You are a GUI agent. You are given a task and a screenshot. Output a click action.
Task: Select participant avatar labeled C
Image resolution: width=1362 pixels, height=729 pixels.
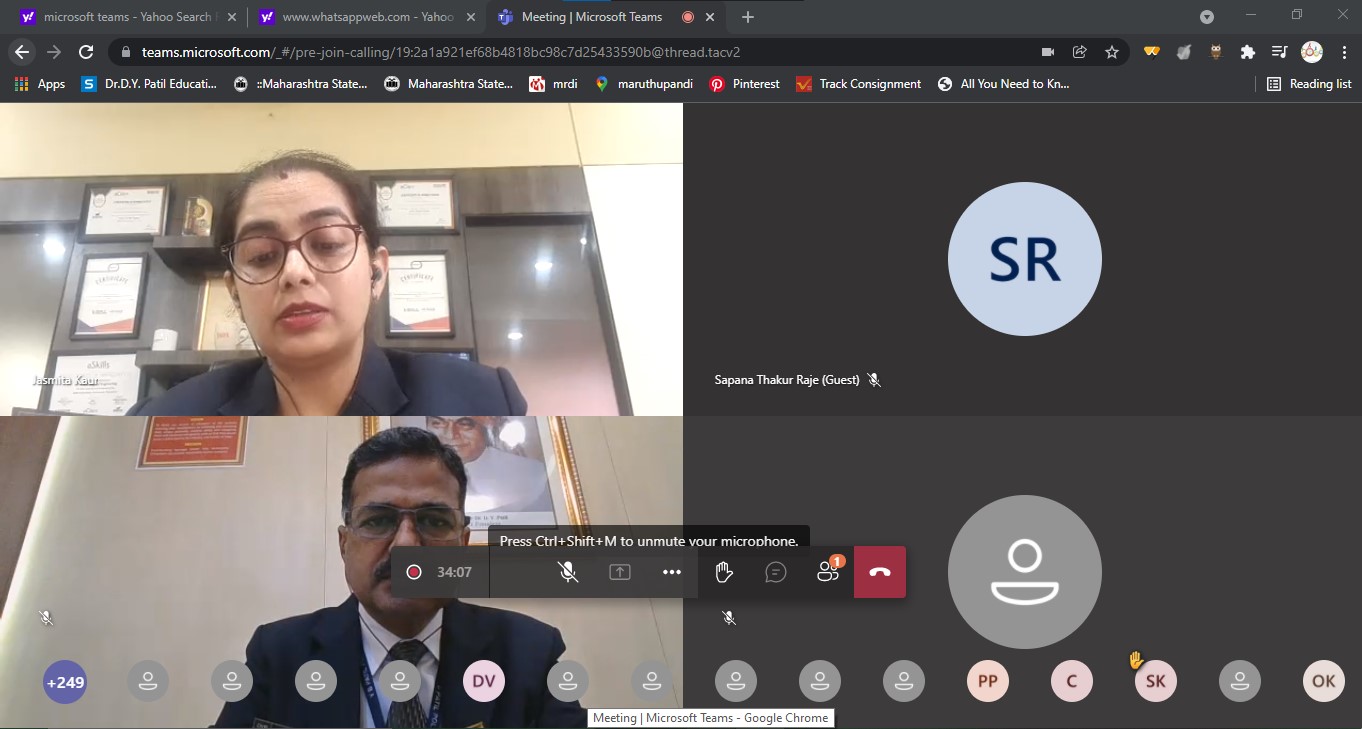click(1072, 682)
